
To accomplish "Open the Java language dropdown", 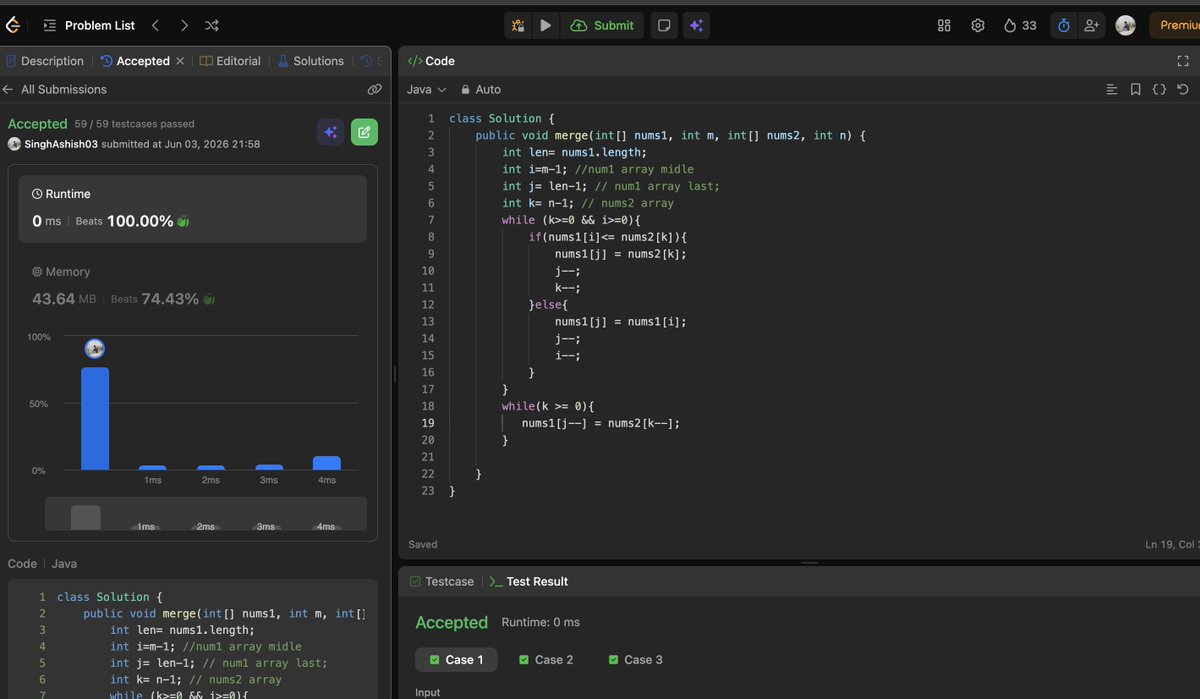I will click(x=427, y=89).
